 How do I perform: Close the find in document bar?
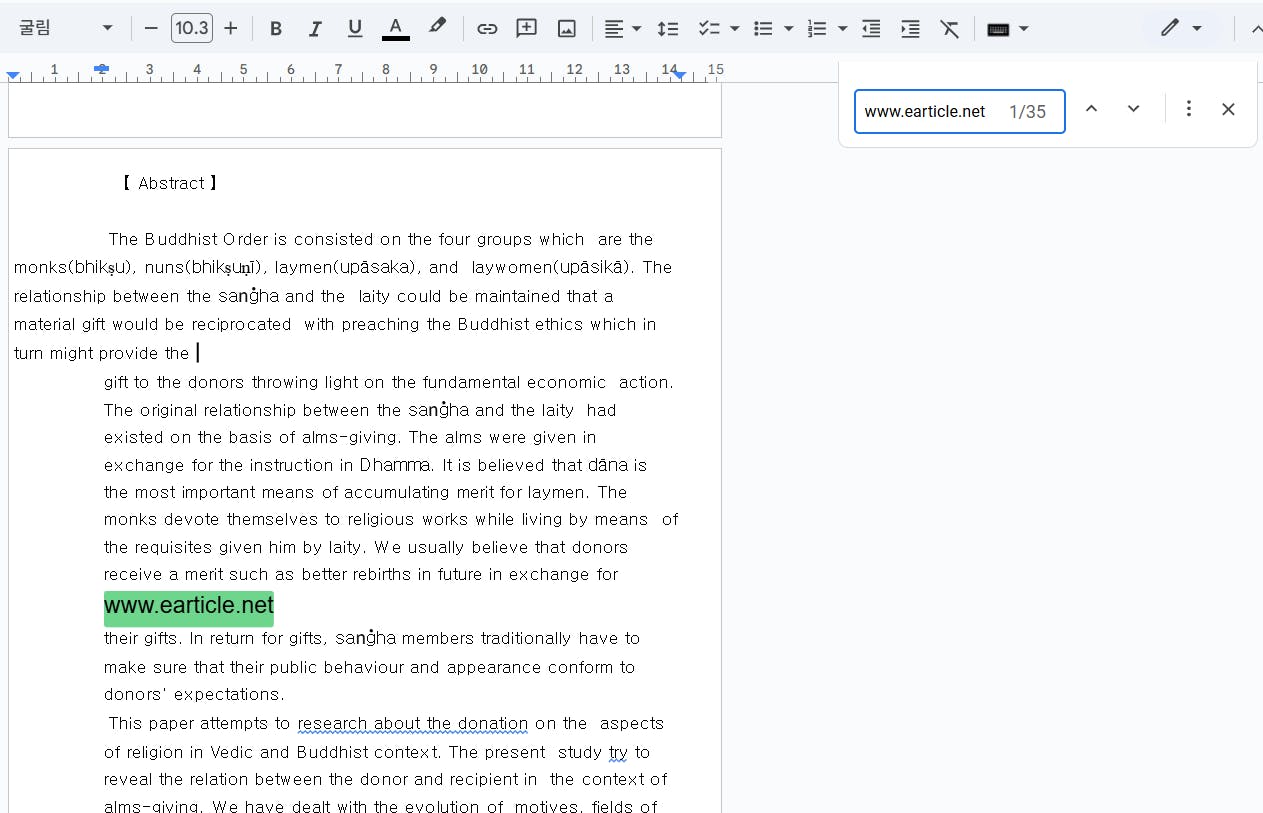[1229, 109]
